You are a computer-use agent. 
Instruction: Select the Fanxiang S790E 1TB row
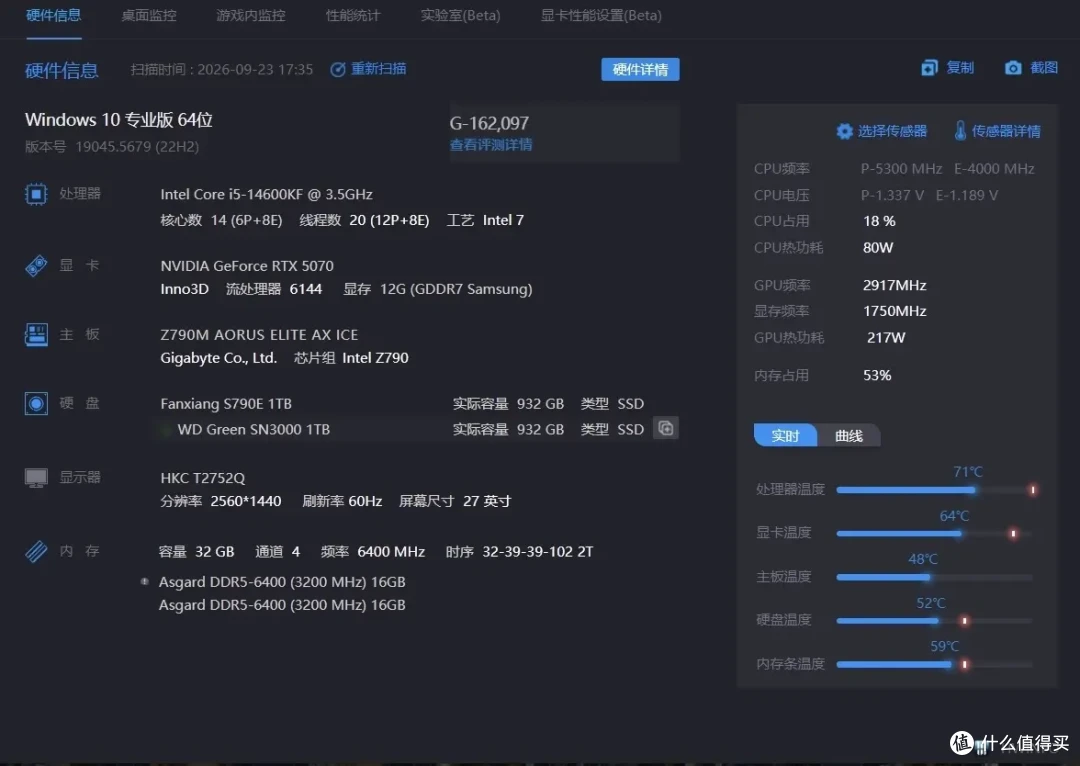tap(402, 404)
